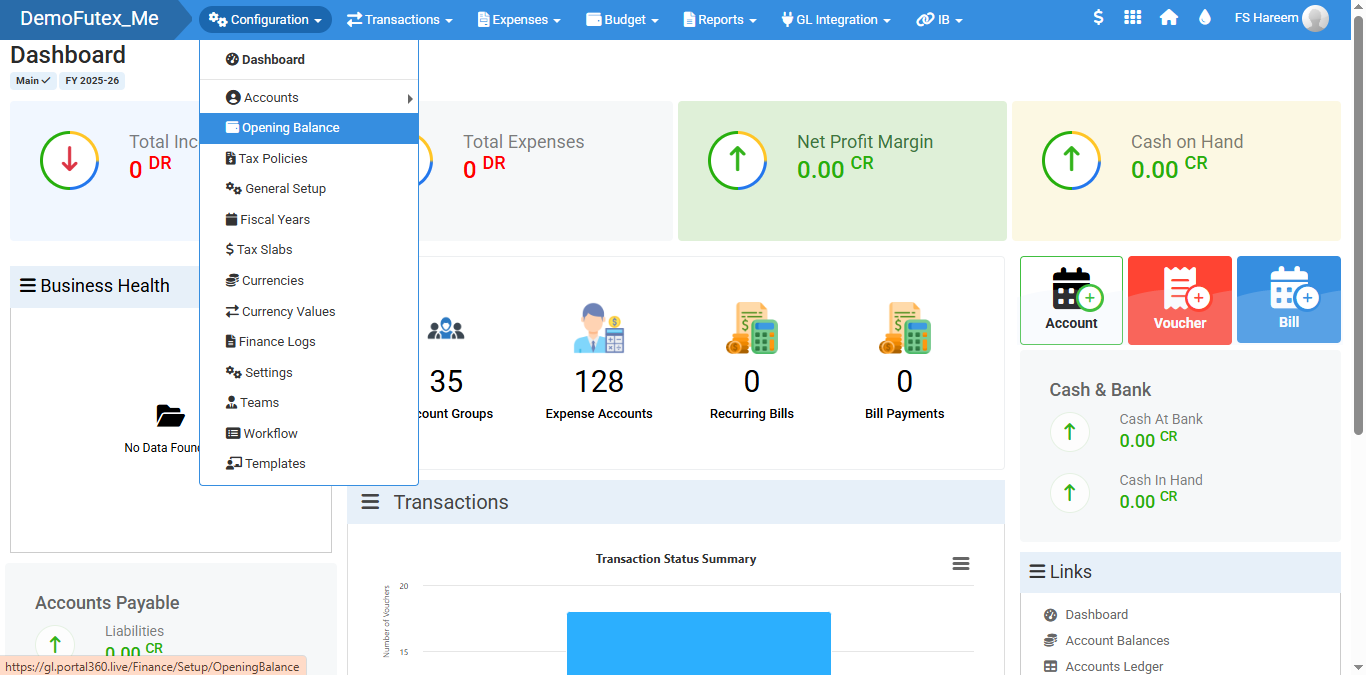Open the red Voucher tile
Viewport: 1366px width, 675px height.
(x=1179, y=300)
